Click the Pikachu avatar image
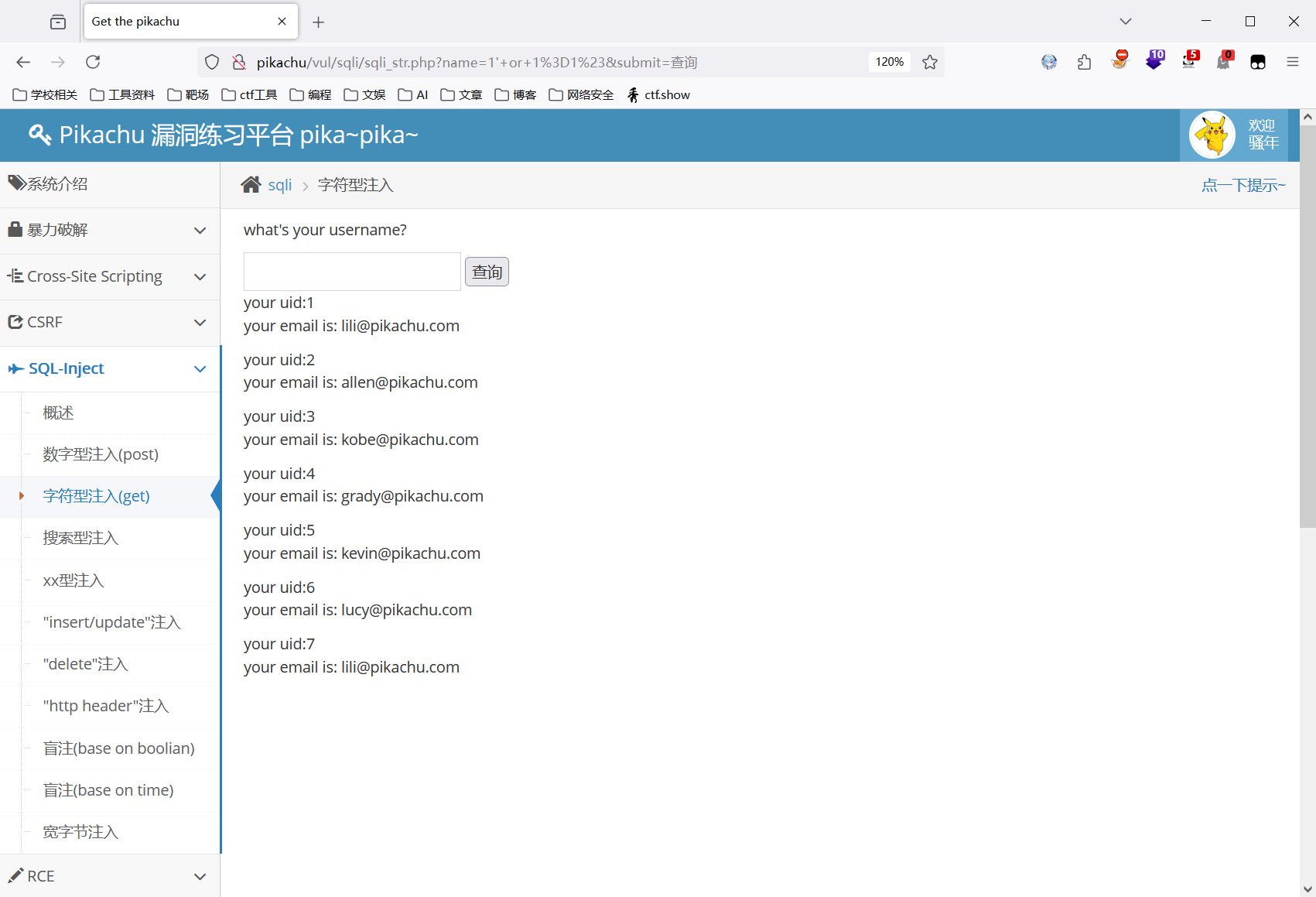1316x897 pixels. (x=1212, y=135)
